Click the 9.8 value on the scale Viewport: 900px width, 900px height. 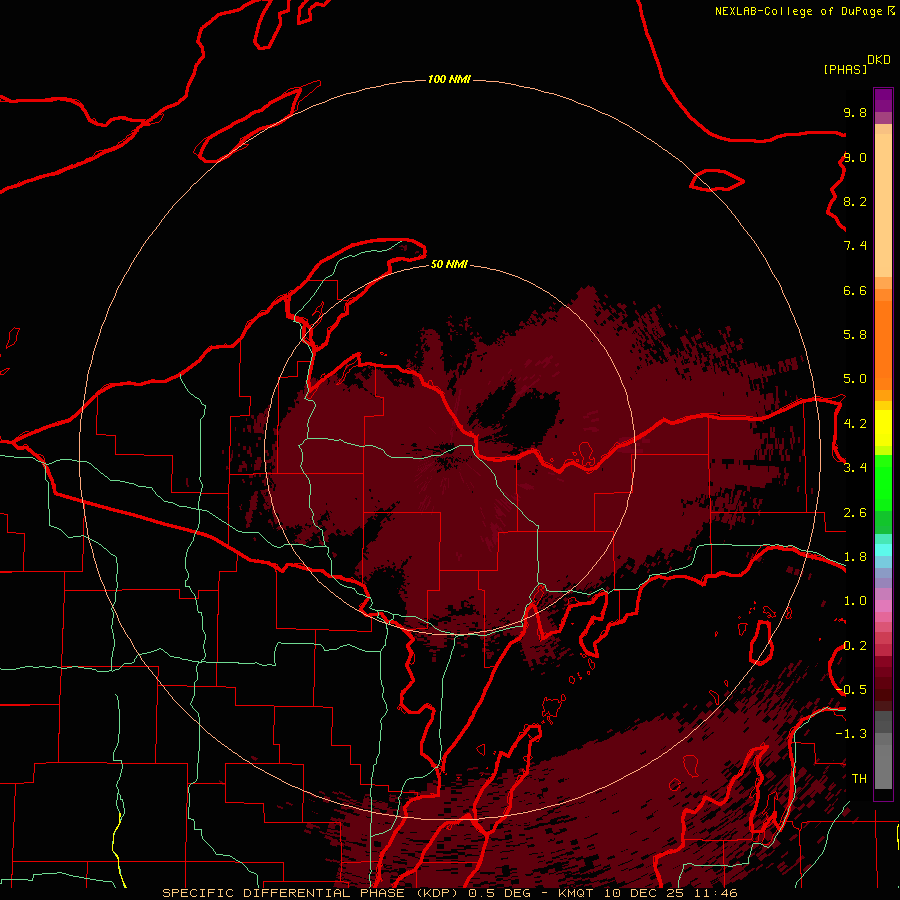click(855, 112)
